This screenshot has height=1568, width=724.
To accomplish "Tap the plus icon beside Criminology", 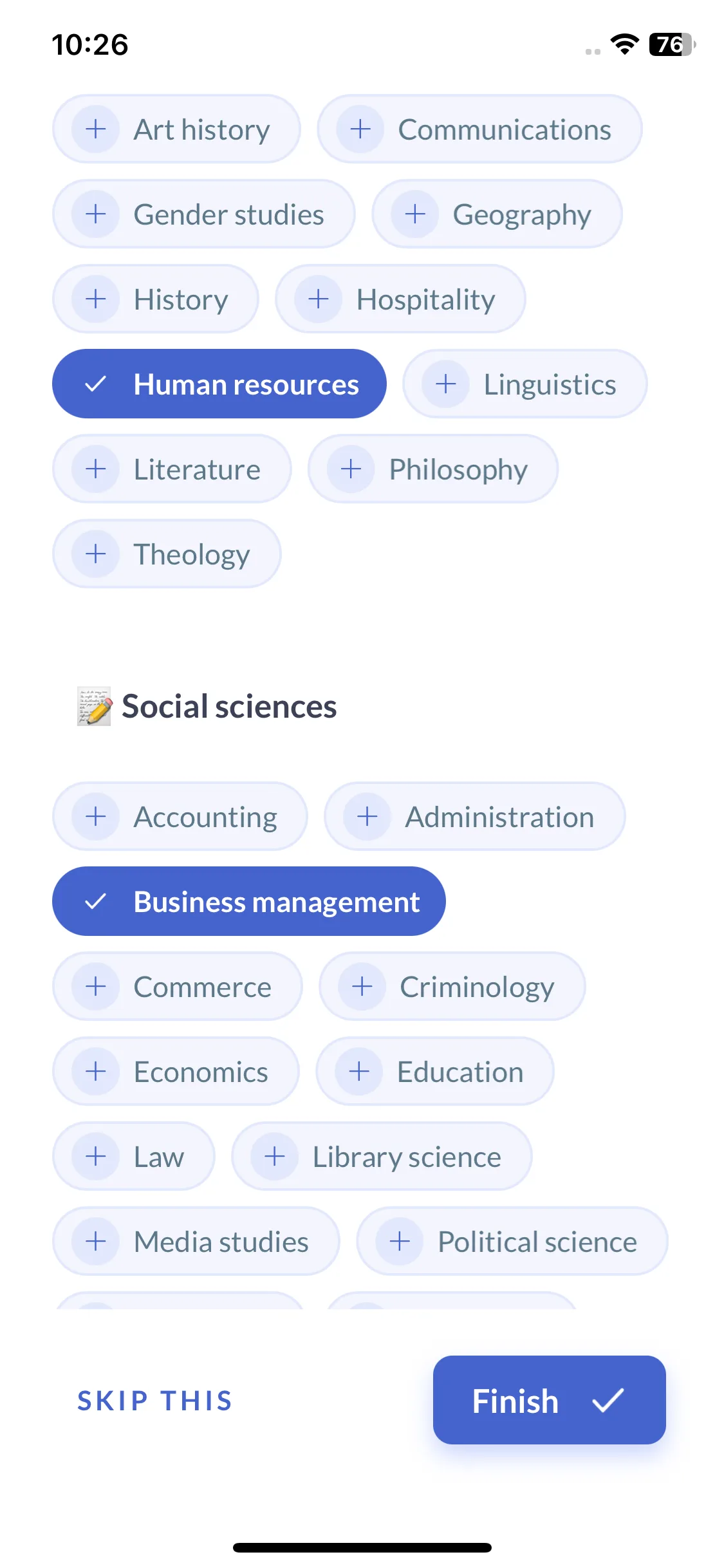I will pyautogui.click(x=362, y=987).
